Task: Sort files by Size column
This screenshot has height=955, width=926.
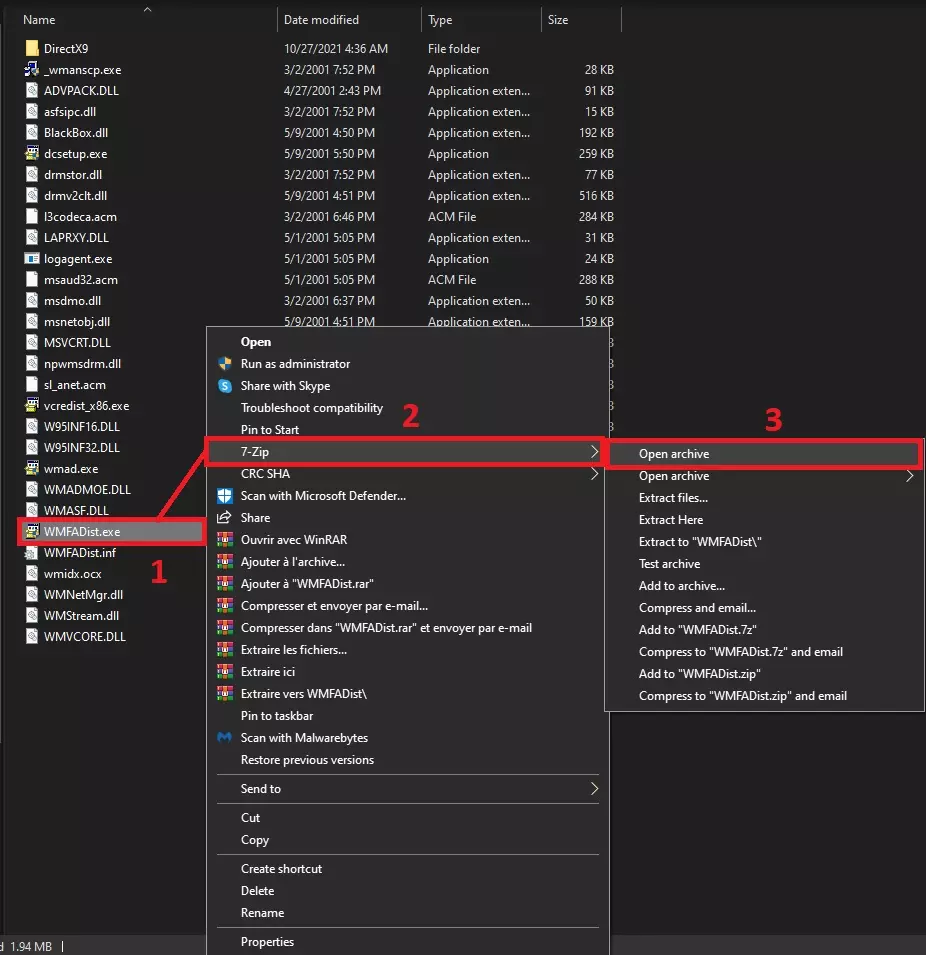Action: tap(557, 19)
